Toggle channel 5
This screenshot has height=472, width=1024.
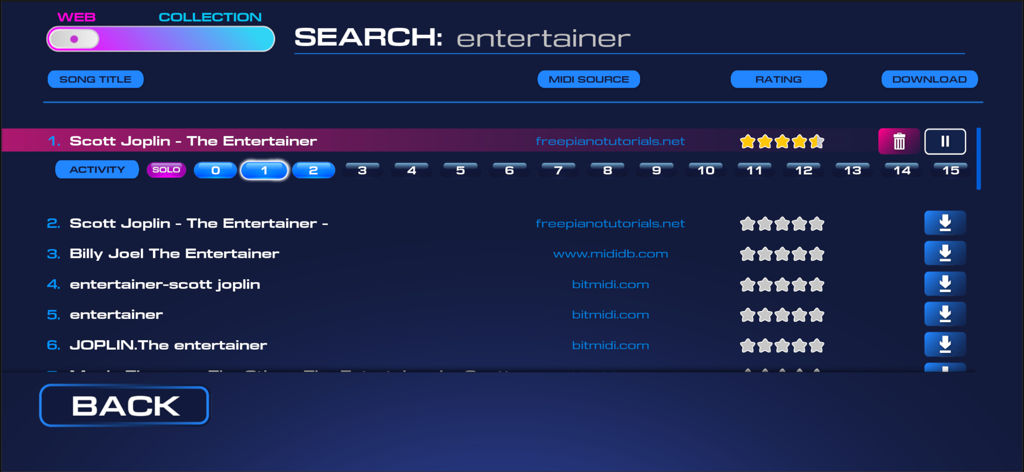coord(460,170)
